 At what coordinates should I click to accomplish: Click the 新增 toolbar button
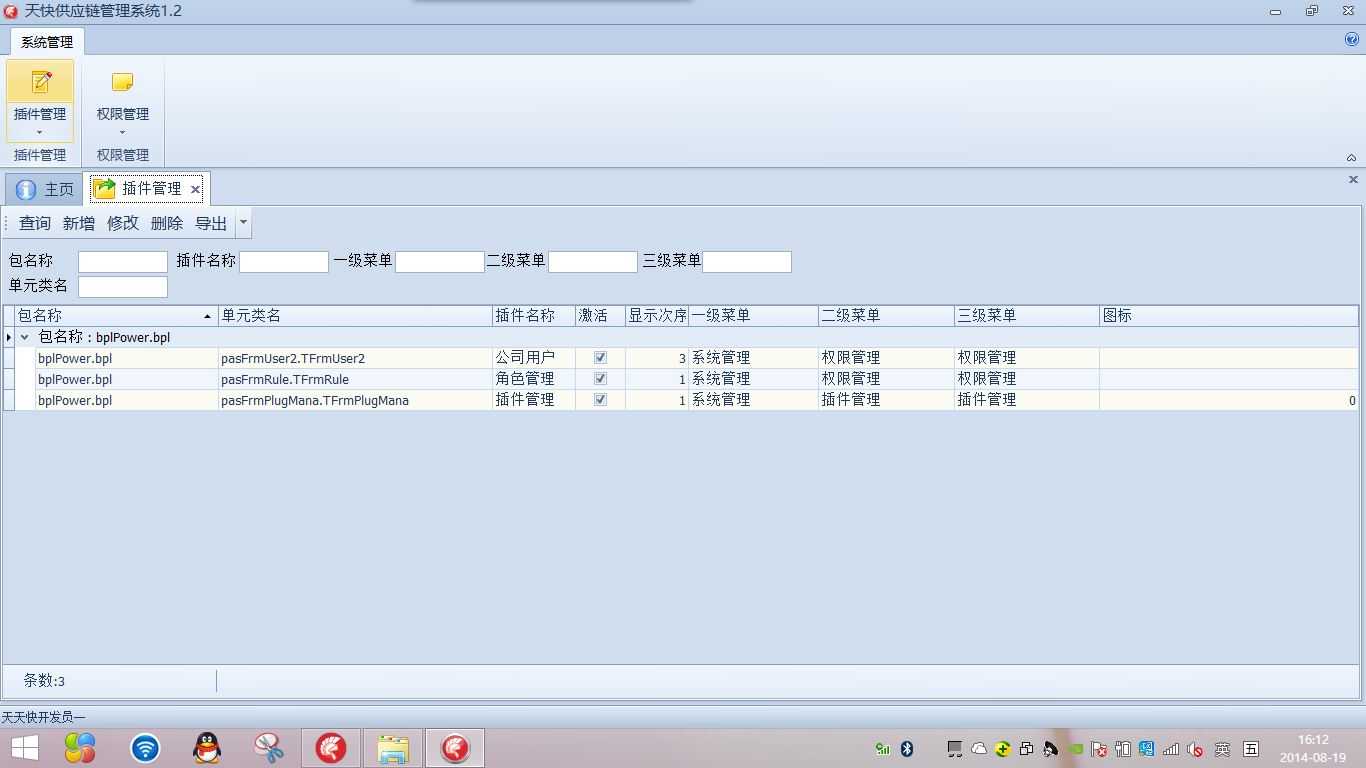coord(79,223)
